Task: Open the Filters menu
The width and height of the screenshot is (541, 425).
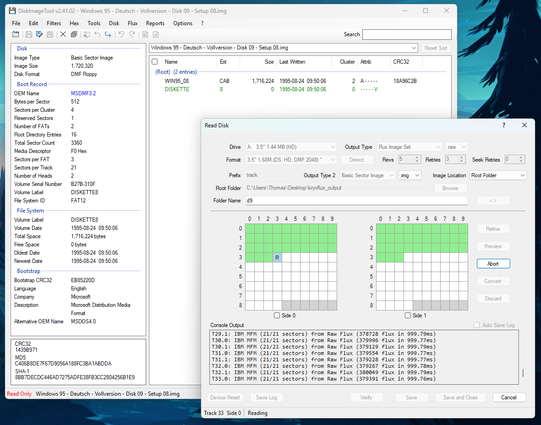Action: point(53,23)
